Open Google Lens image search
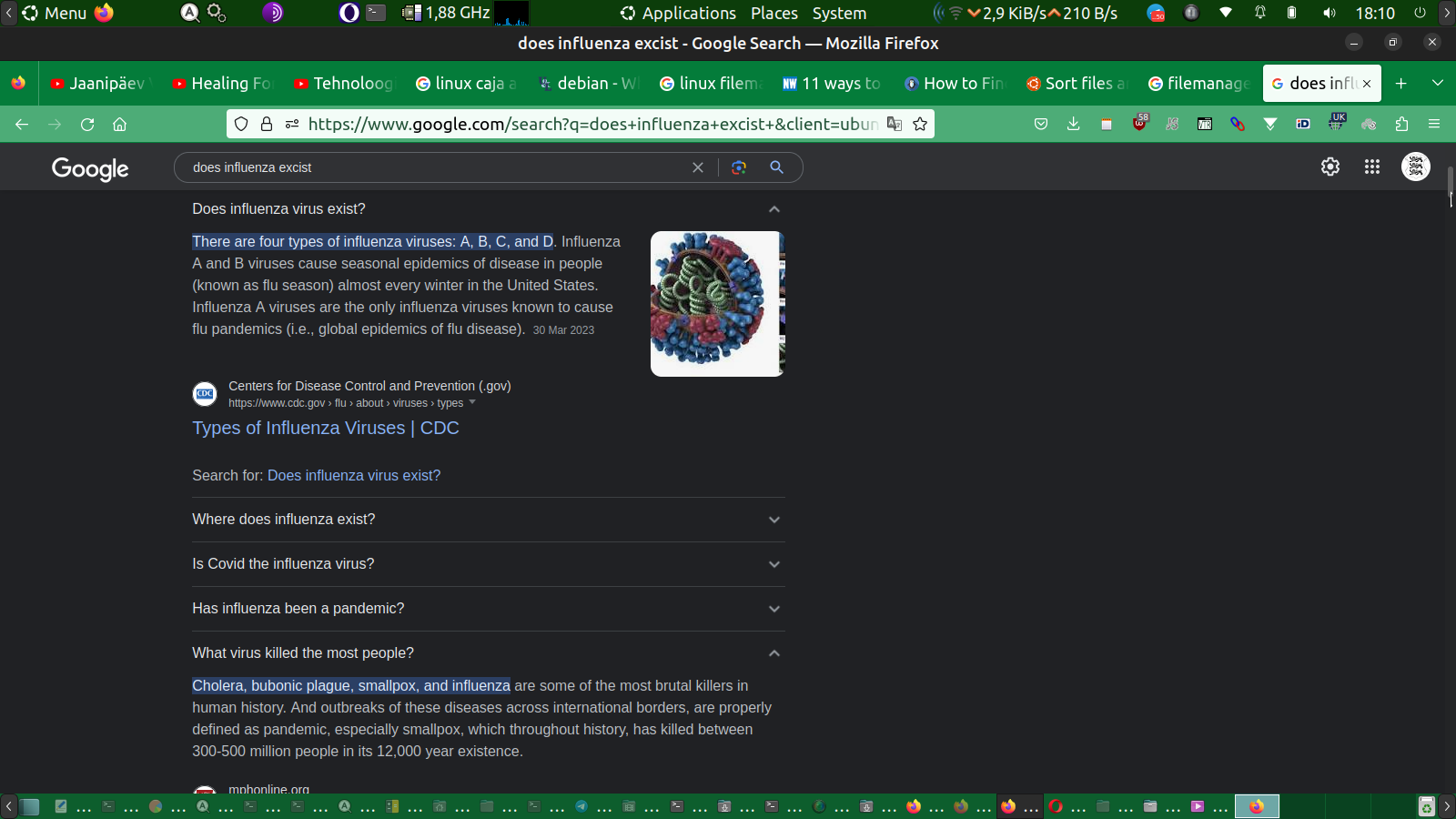 coord(739,167)
